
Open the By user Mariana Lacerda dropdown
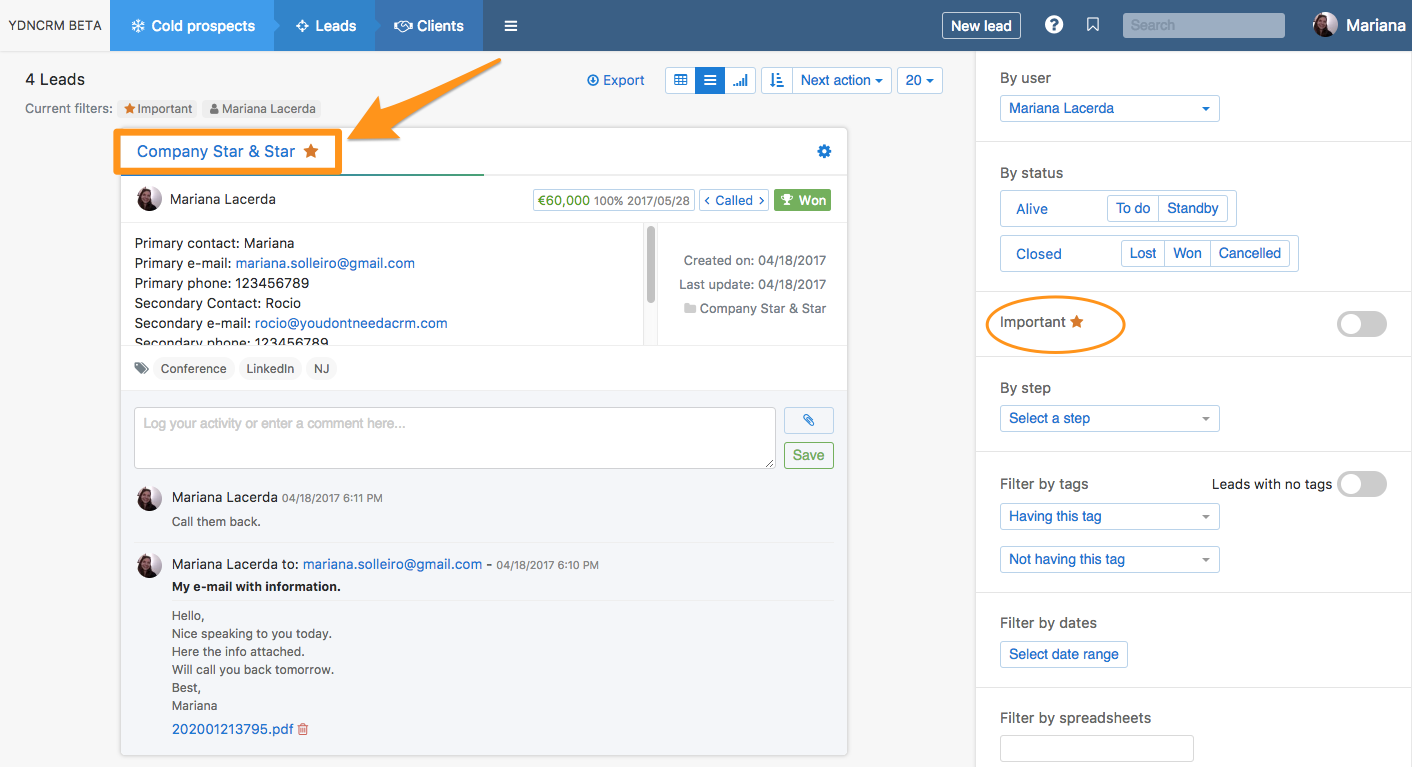[x=1109, y=108]
